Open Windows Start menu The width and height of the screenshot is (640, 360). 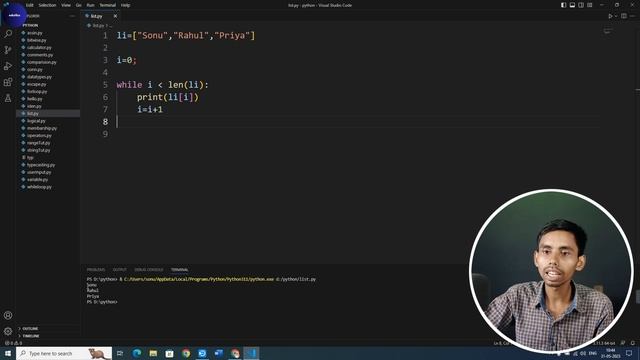[x=7, y=353]
